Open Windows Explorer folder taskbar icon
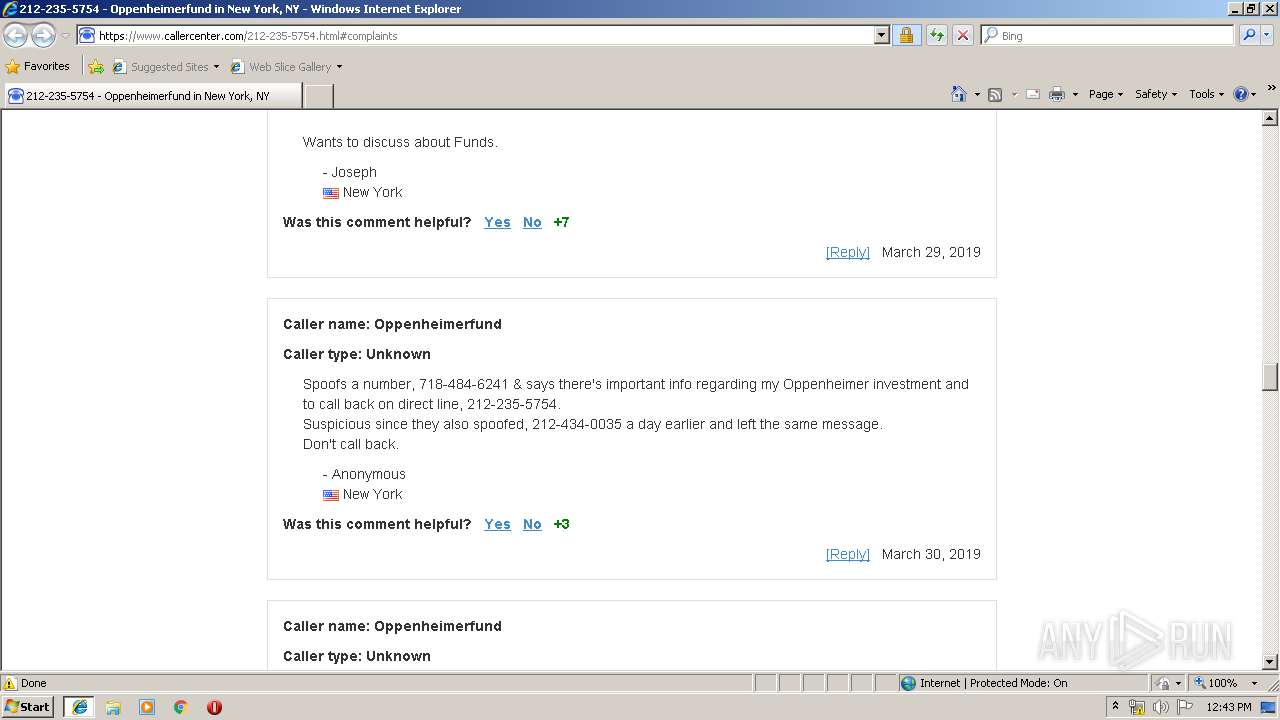This screenshot has height=720, width=1280. pos(113,707)
